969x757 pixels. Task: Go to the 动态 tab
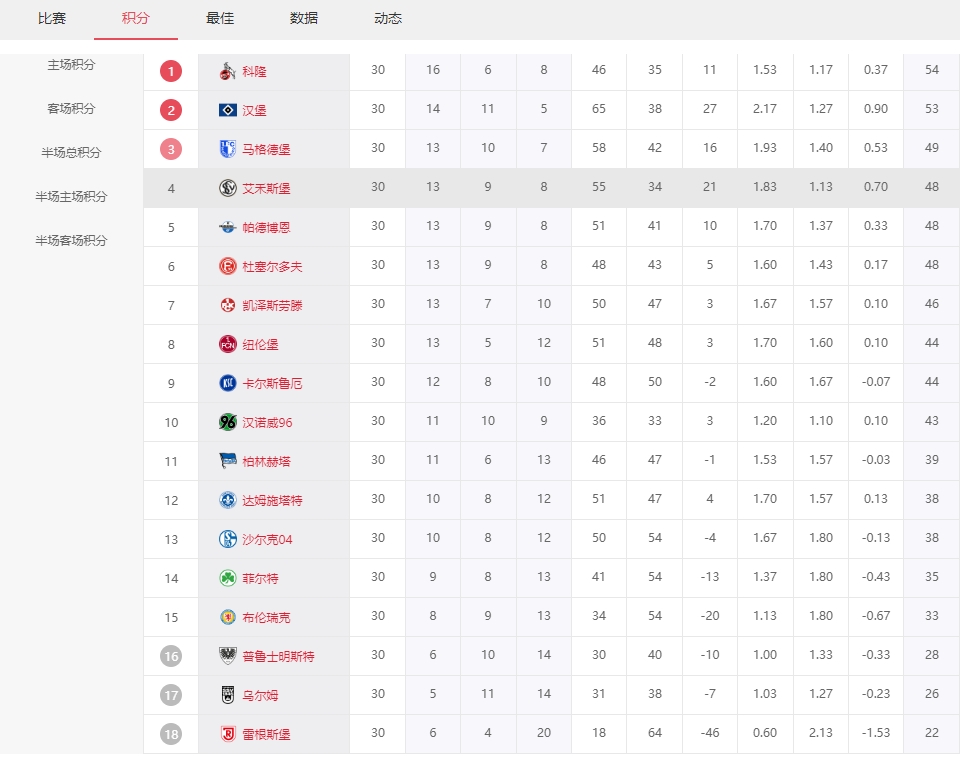(388, 19)
